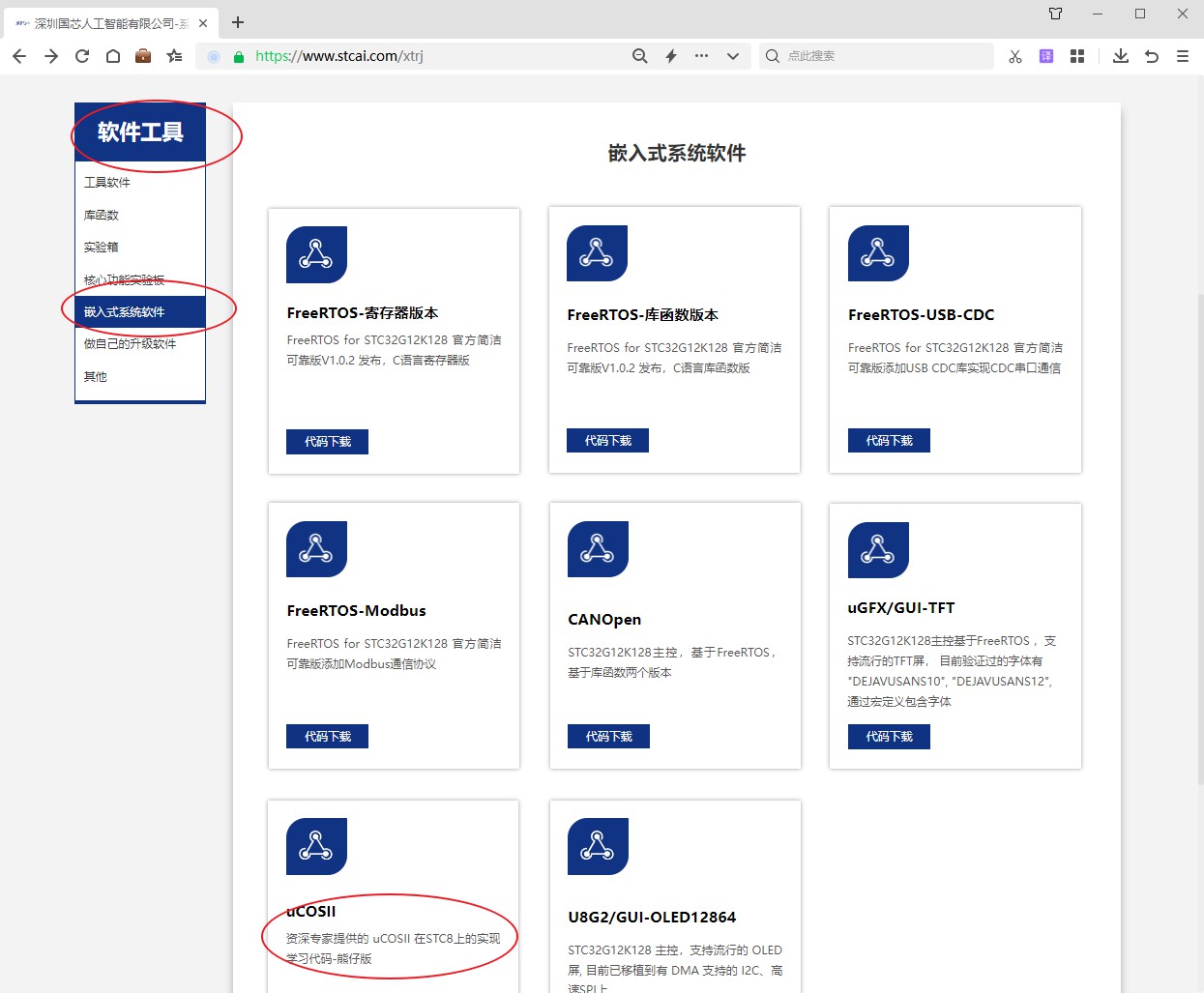Click the FreeRTOS-USB-CDC card icon
1204x993 pixels.
coord(878,253)
